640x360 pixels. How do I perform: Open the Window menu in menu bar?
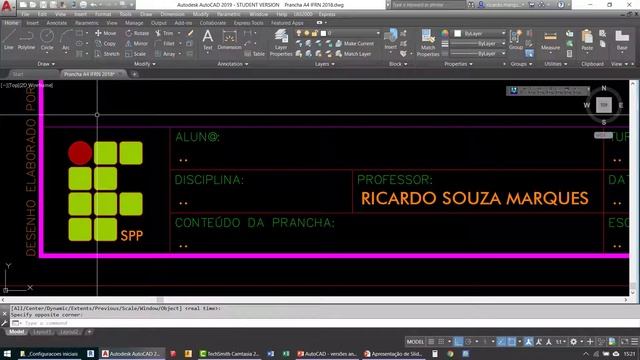pos(259,14)
